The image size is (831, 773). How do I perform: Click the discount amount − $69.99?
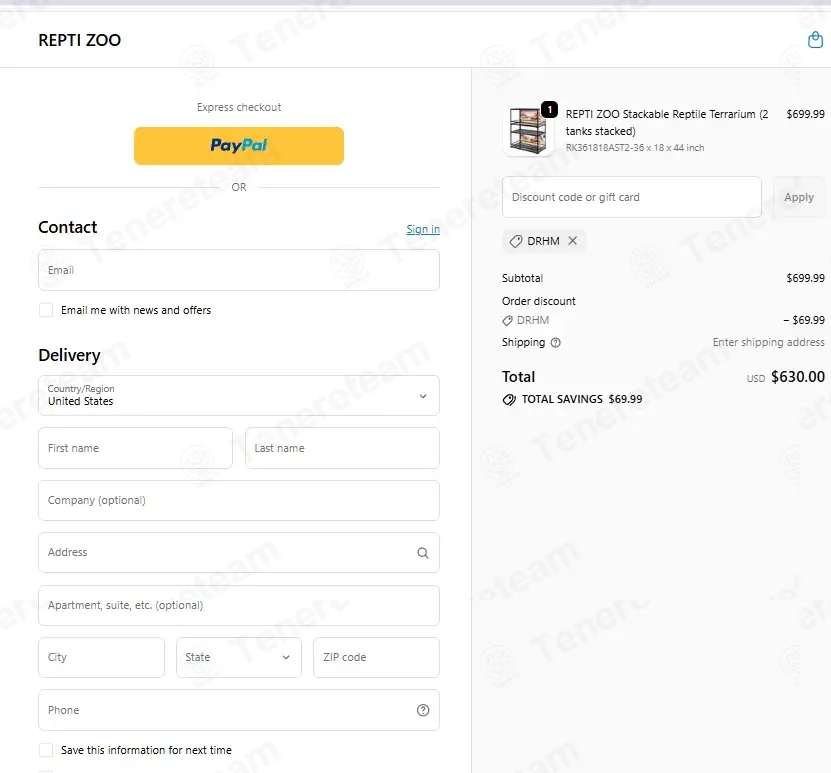tap(804, 320)
